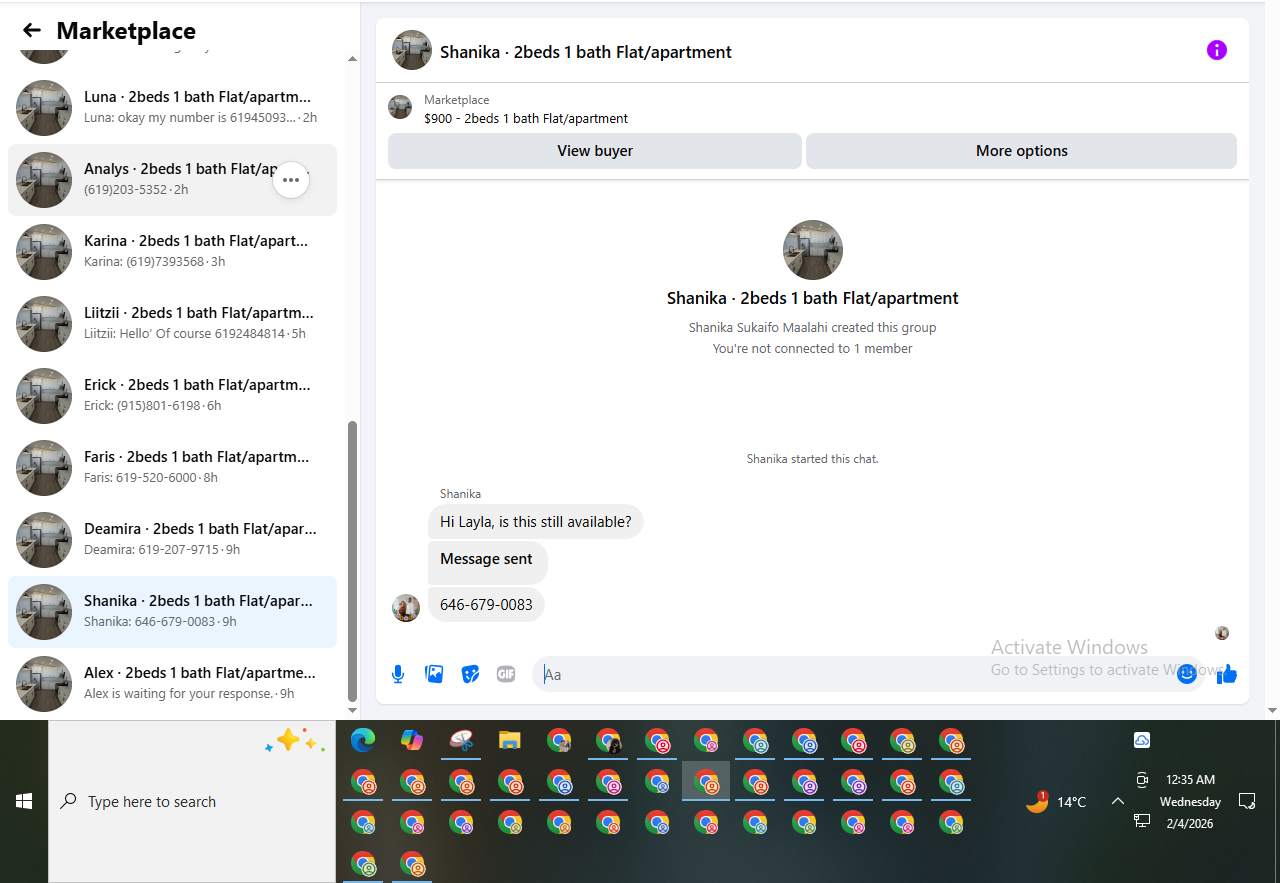Go back using the Marketplace arrow

pyautogui.click(x=32, y=31)
